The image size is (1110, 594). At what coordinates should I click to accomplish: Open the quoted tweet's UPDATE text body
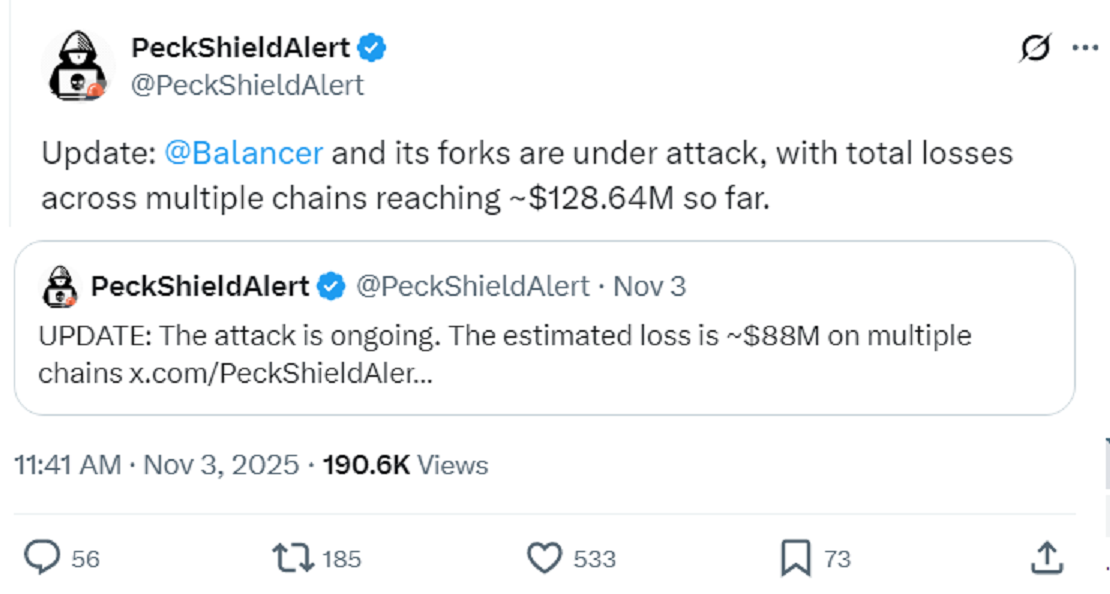coord(504,336)
